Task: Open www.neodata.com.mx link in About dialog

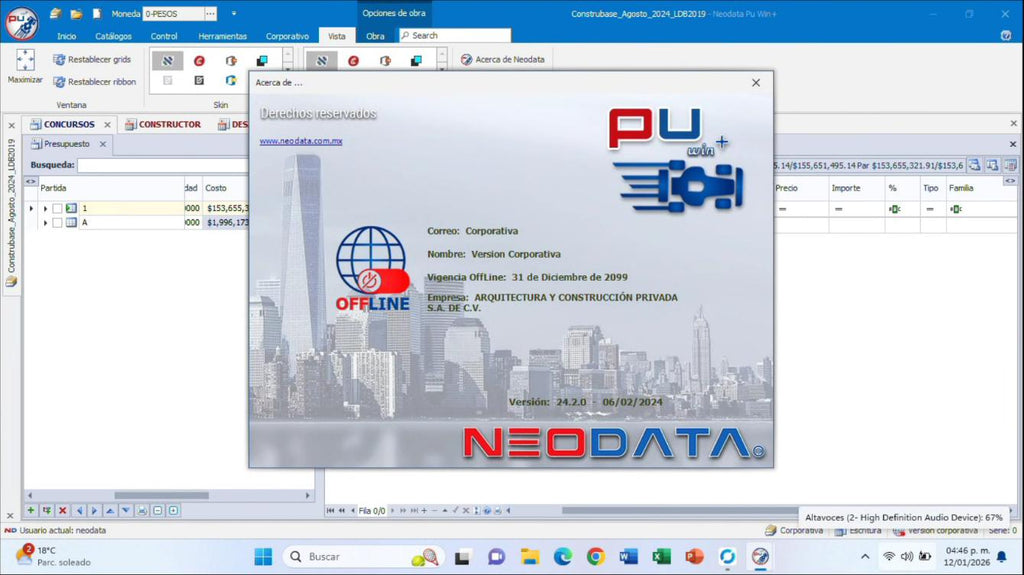Action: coord(300,140)
